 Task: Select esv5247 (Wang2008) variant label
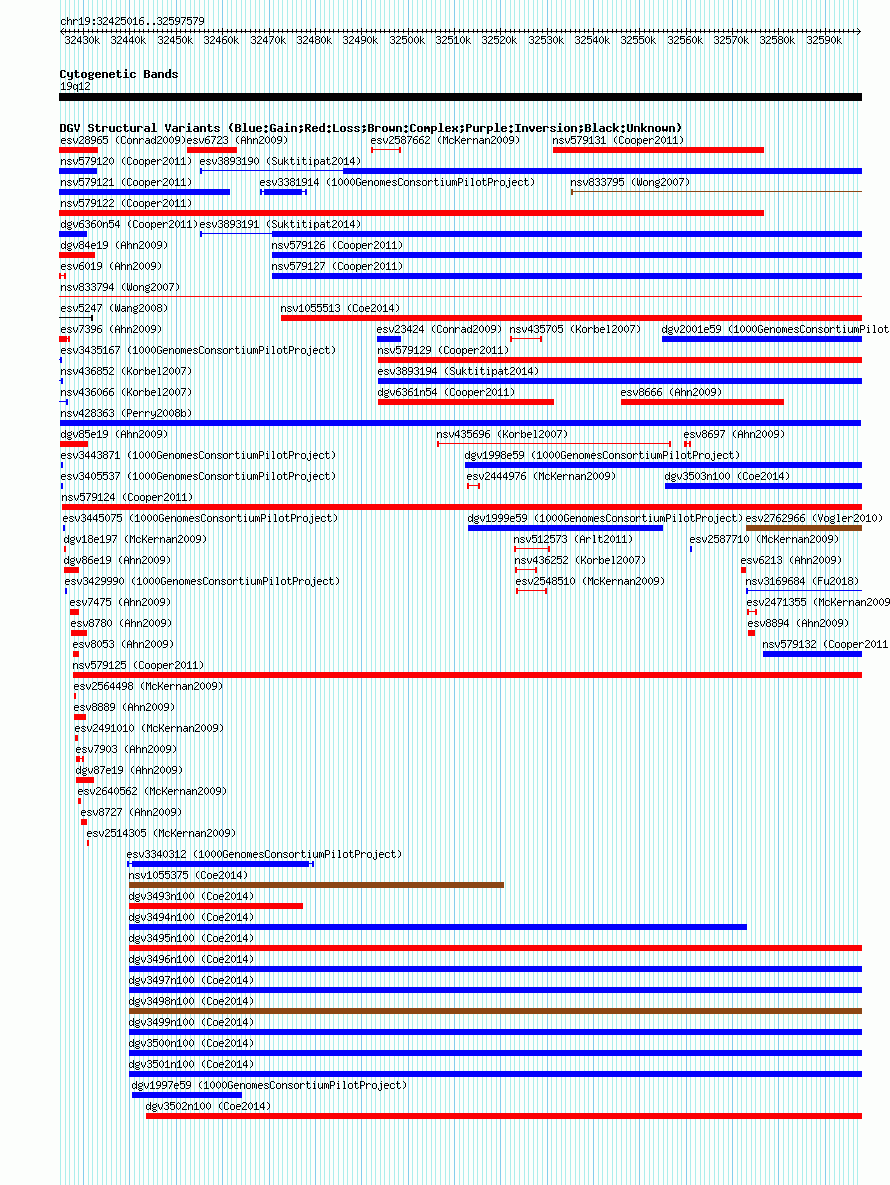pos(113,308)
